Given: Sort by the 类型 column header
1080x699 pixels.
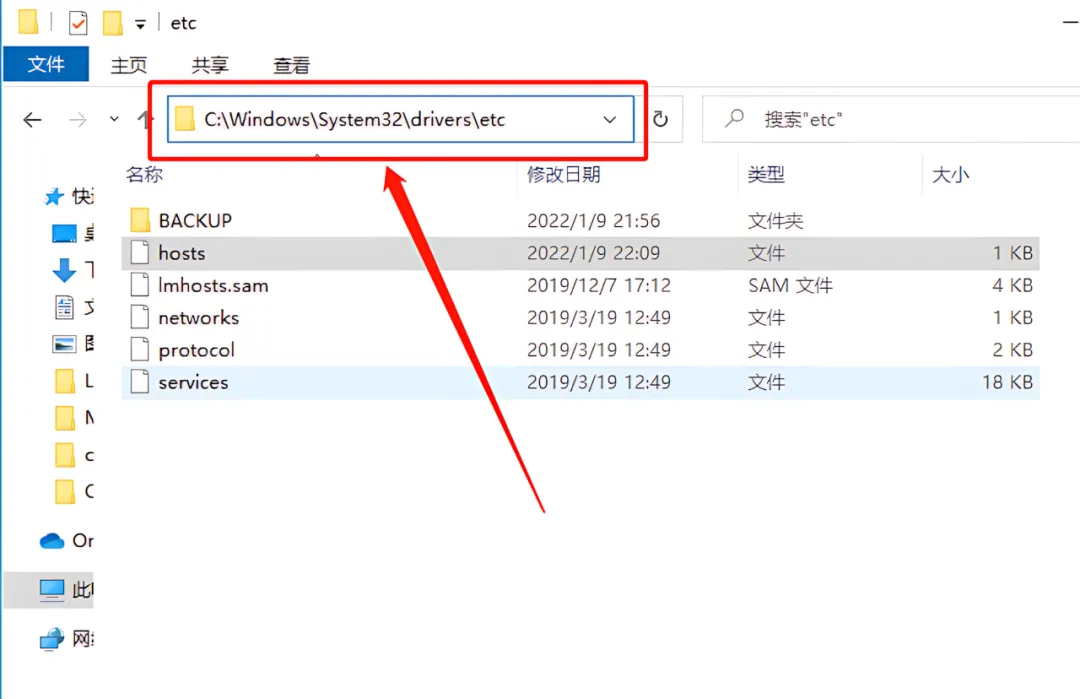Looking at the screenshot, I should tap(766, 174).
